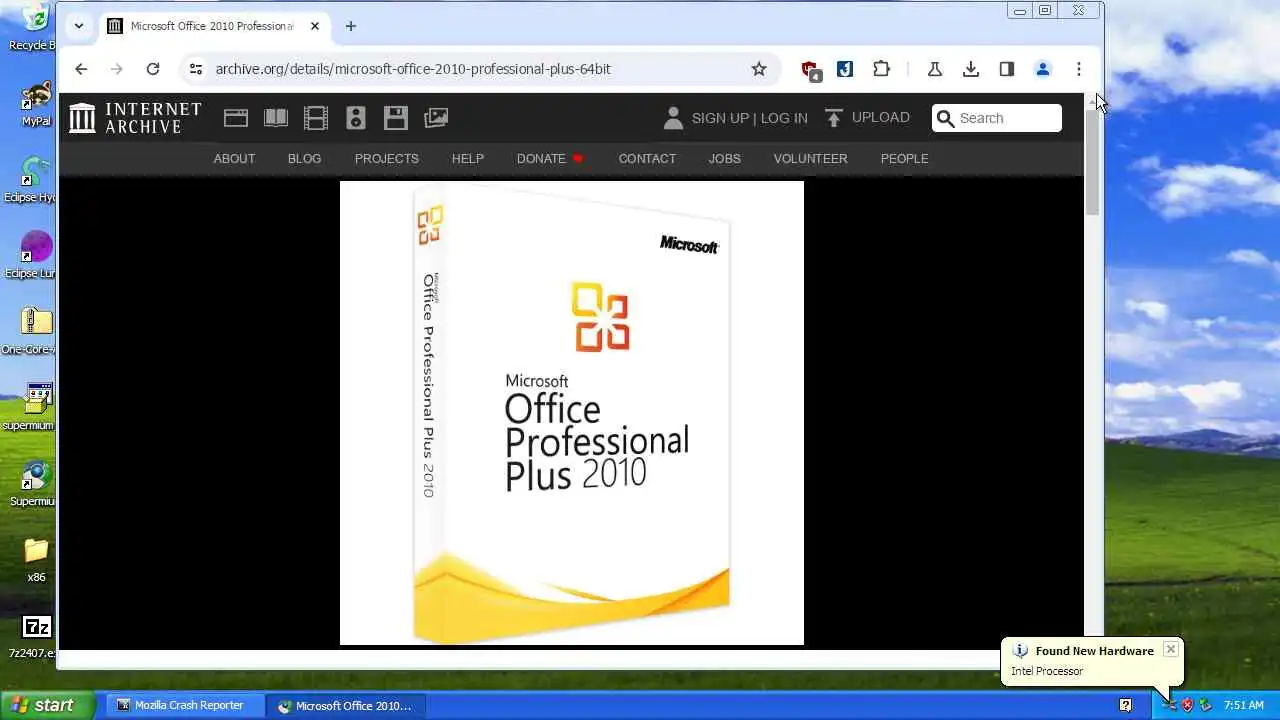Click the 7:51 AM taskbar clock

[x=1243, y=705]
